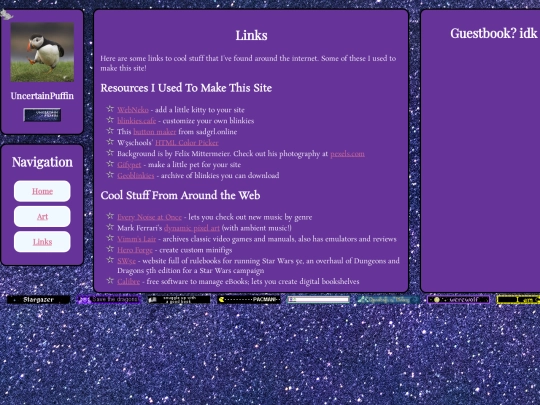Viewport: 540px width, 405px height.
Task: Visit the blinkies.cafe link
Action: (136, 121)
